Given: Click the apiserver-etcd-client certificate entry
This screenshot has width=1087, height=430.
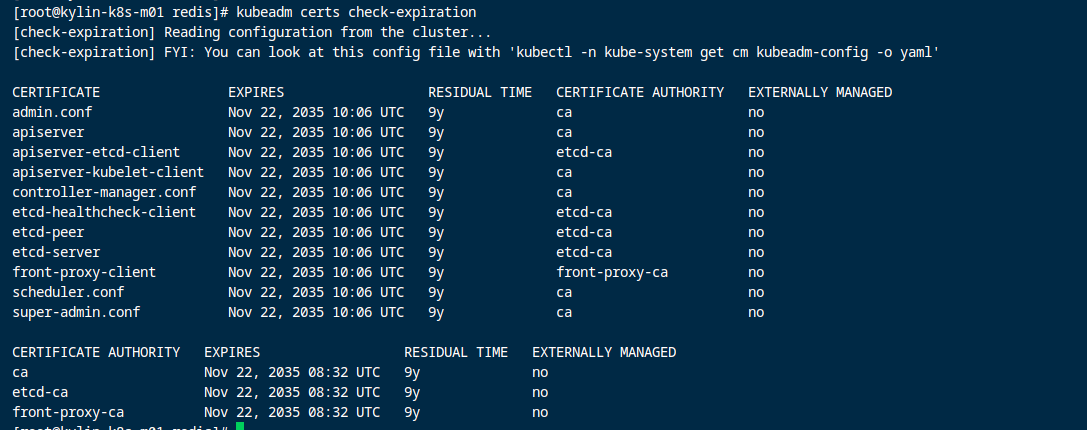Looking at the screenshot, I should [x=96, y=152].
